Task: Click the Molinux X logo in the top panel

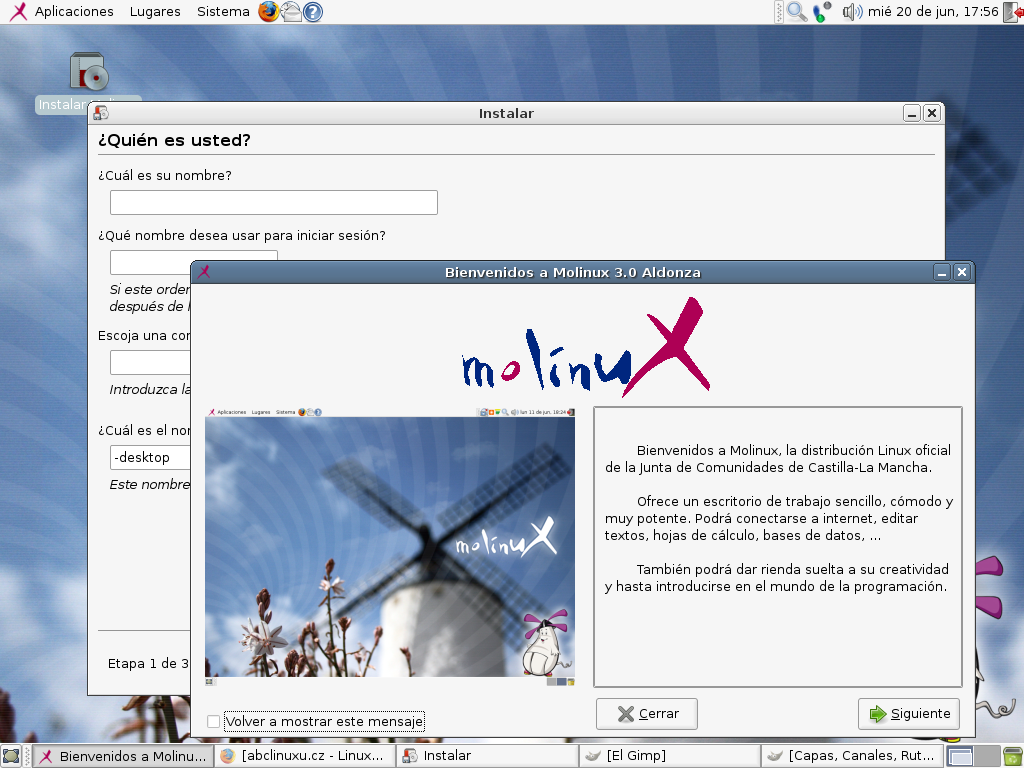Action: 18,12
